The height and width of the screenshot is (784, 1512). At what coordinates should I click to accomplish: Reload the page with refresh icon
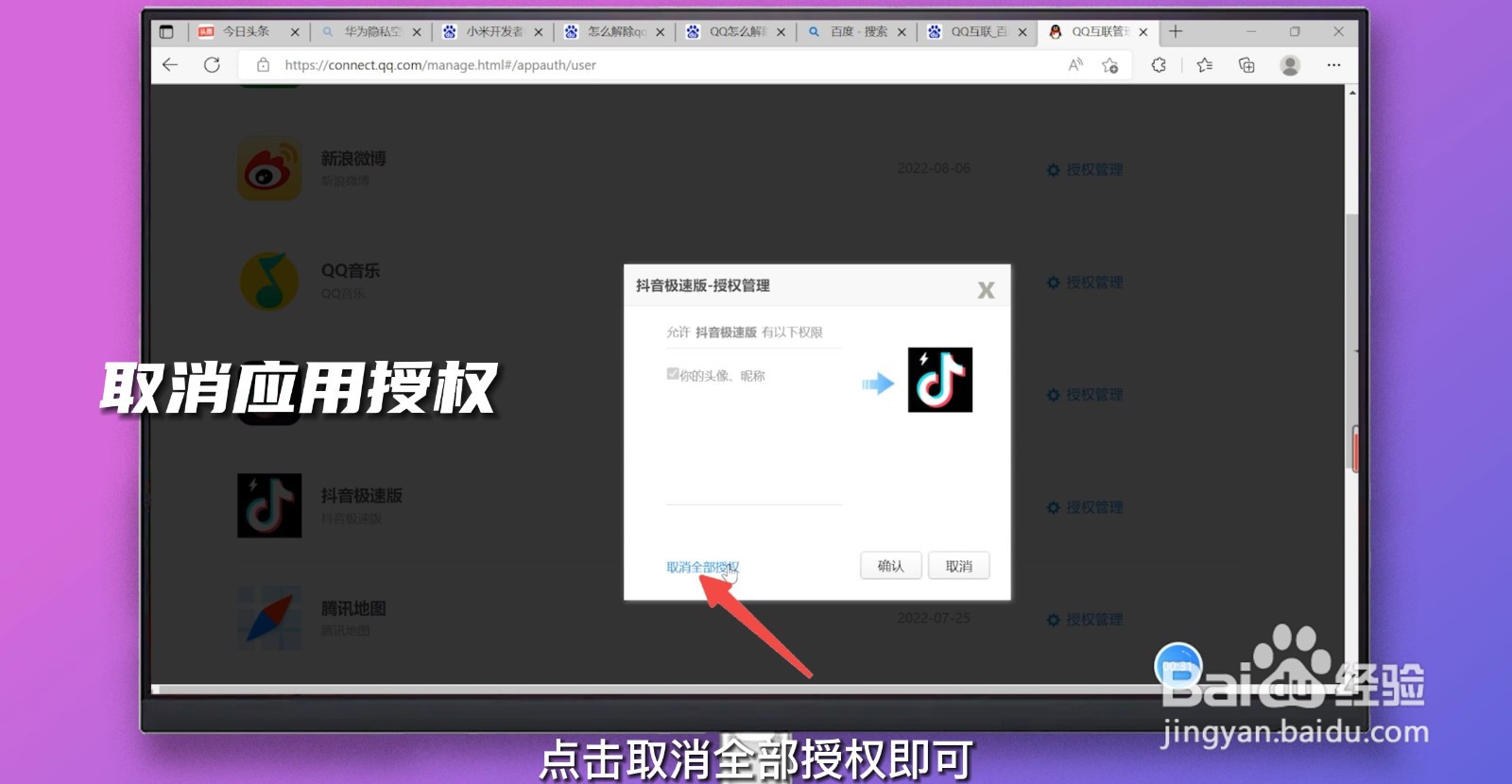[x=212, y=65]
